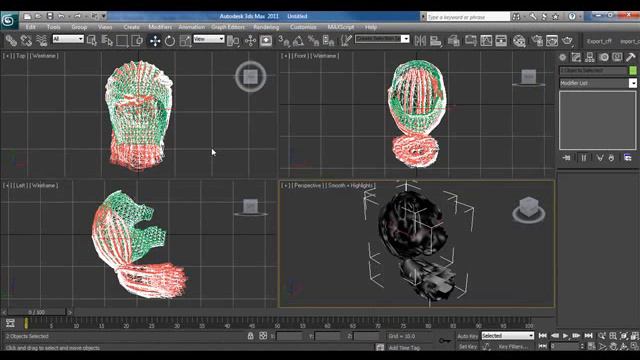The image size is (640, 360).
Task: Toggle the 3D Snaps button
Action: click(x=283, y=40)
